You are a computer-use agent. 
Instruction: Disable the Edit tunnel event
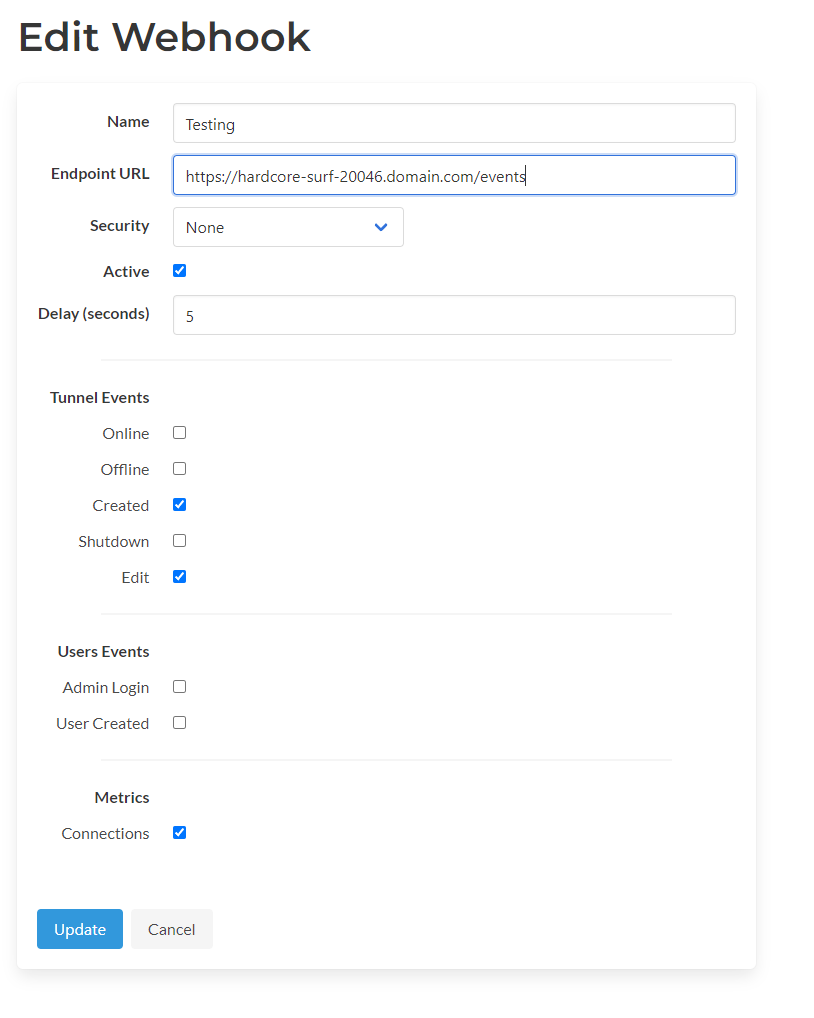tap(179, 576)
